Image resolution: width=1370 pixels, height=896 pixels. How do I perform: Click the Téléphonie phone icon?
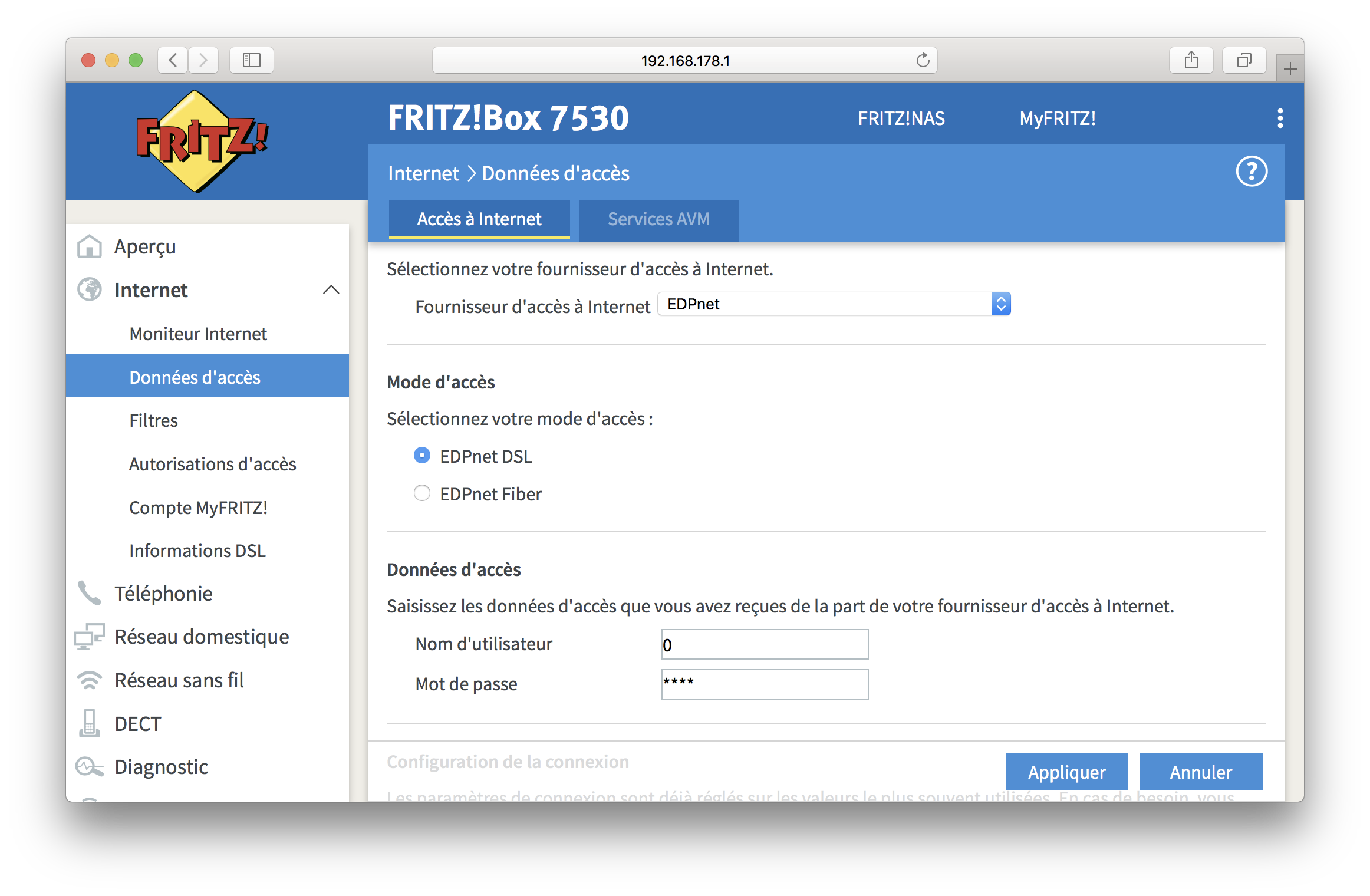tap(90, 593)
